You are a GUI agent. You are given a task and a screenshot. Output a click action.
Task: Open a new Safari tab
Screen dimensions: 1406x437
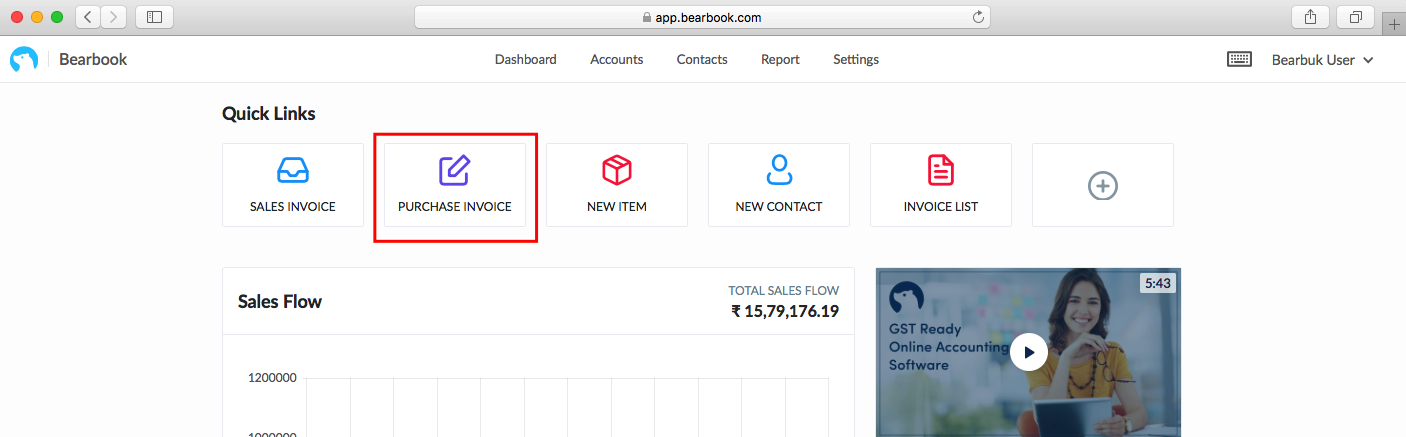[x=1395, y=24]
